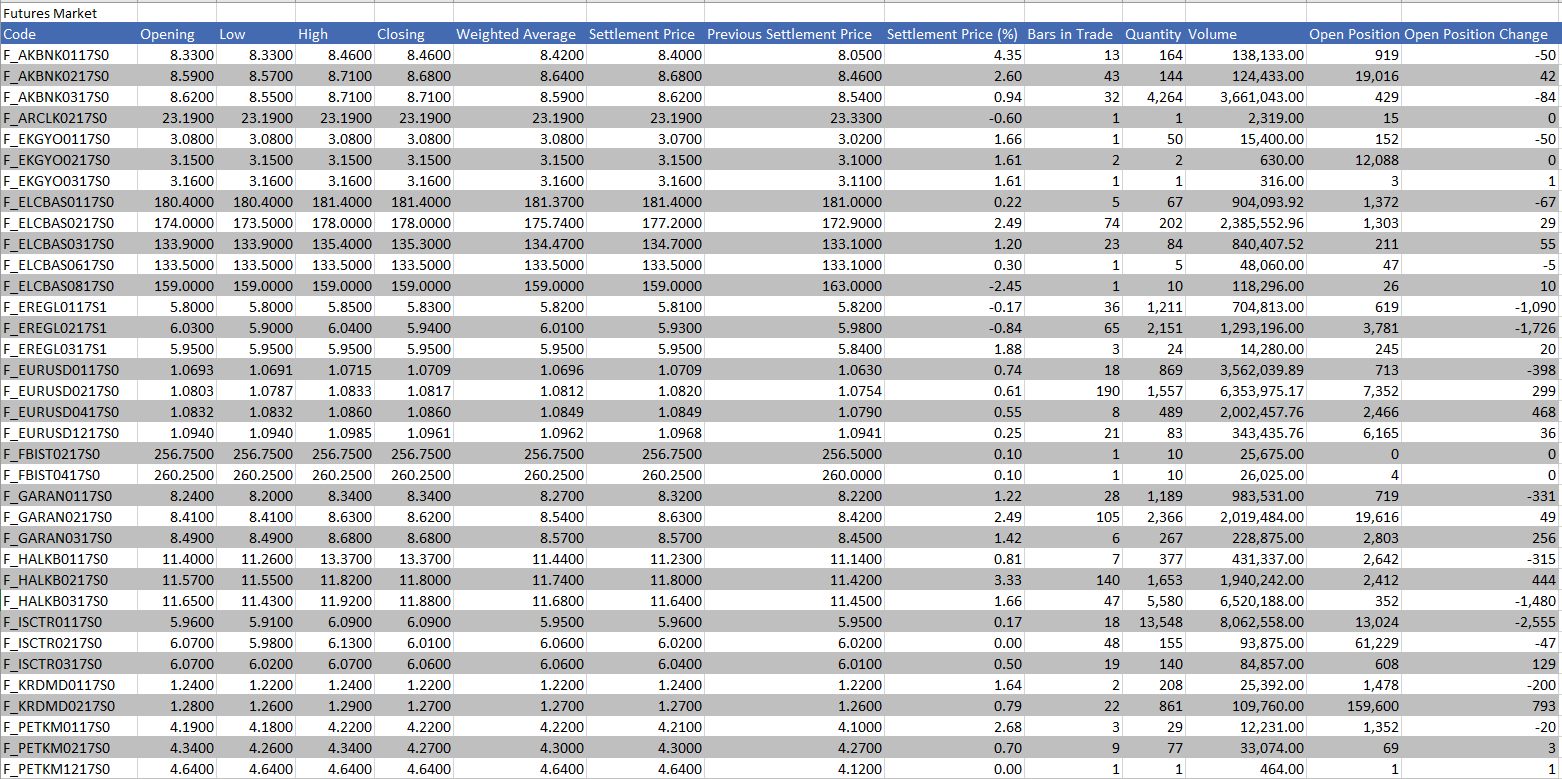1562x779 pixels.
Task: Select the 'High' column header cell
Action: point(334,34)
